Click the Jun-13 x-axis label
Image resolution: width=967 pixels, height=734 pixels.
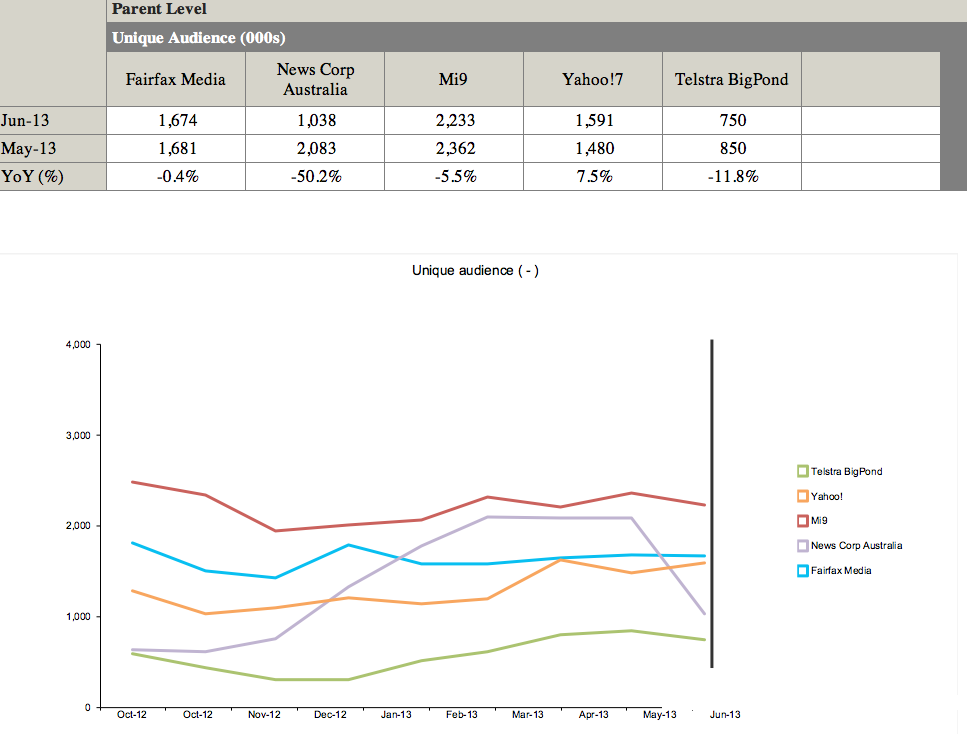[x=725, y=715]
